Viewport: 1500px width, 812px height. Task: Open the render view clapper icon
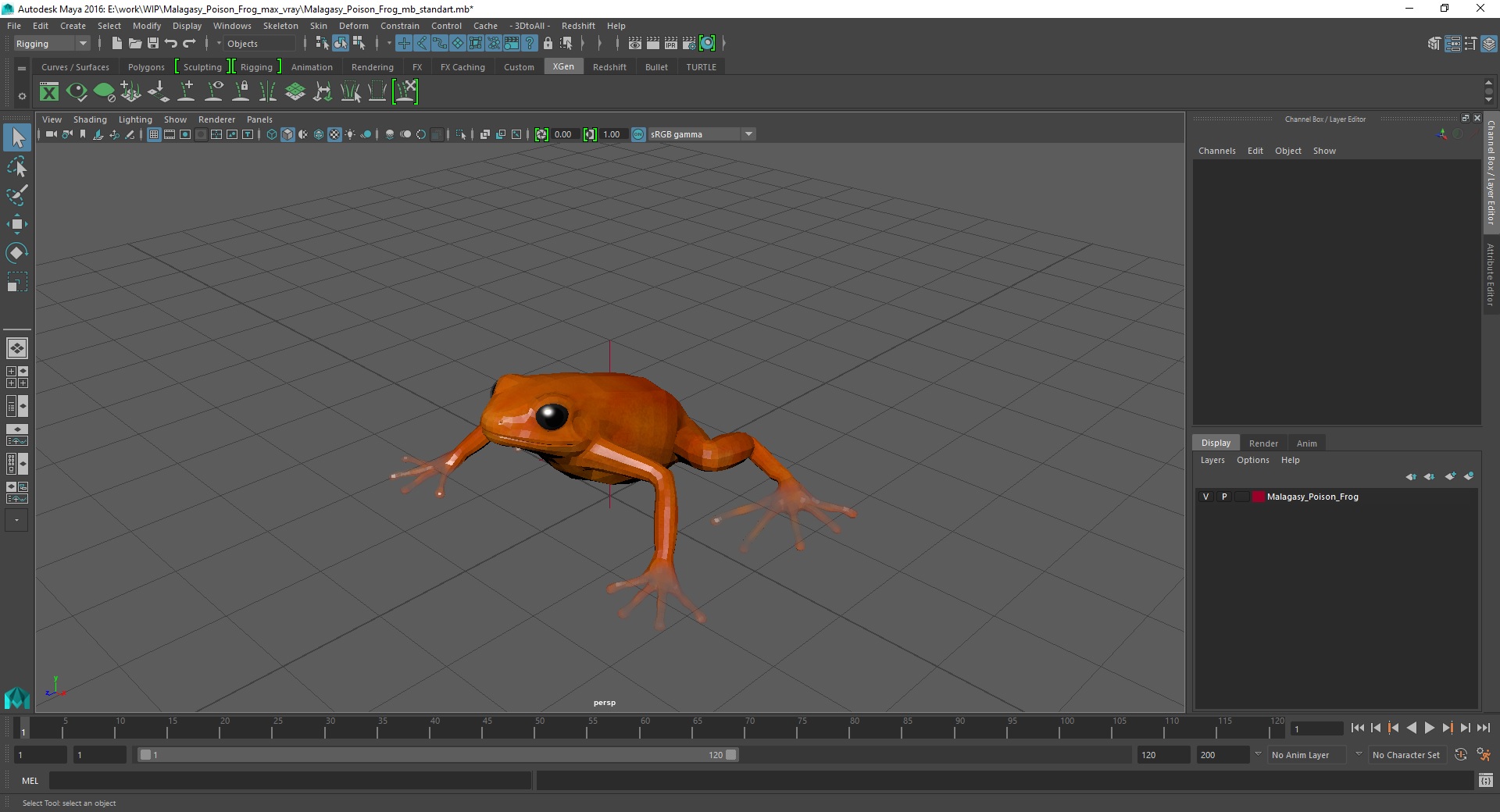(x=635, y=44)
